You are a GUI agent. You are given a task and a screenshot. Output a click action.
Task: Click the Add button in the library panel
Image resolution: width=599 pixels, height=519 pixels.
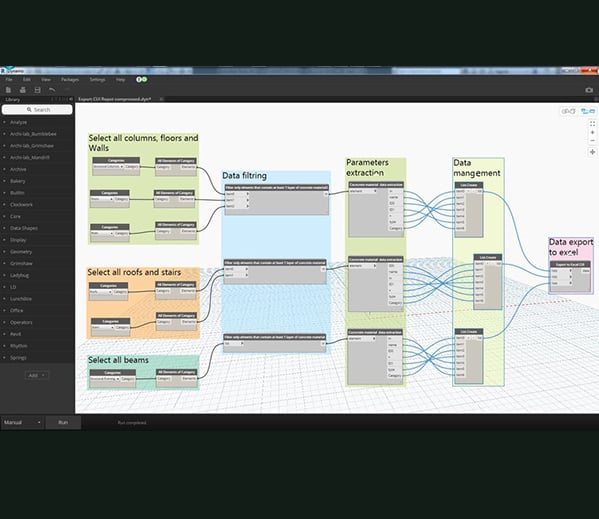click(37, 375)
